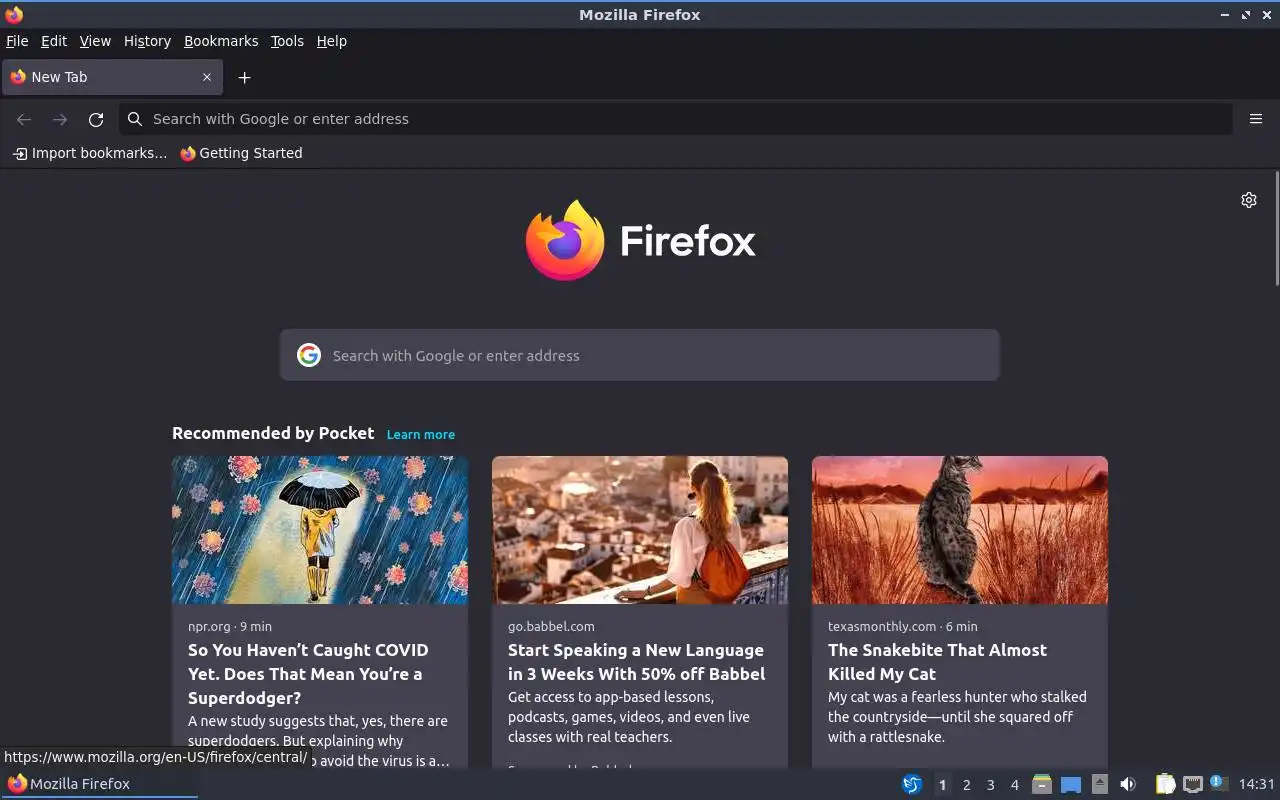Click the page vertical scrollbar thumb
Screen dimensions: 1280x800
1276,228
